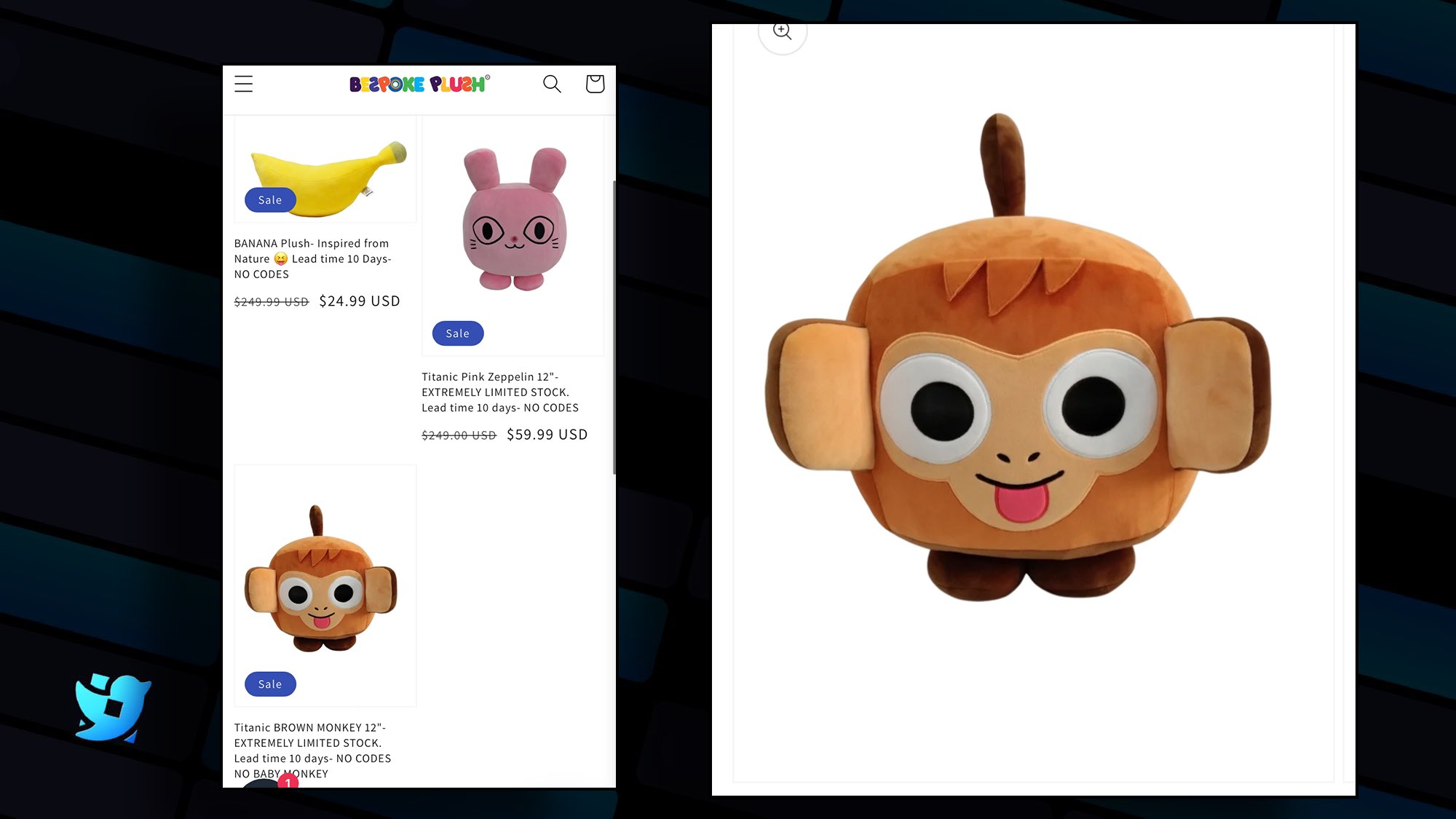Open the shopping cart icon
1456x819 pixels.
[x=595, y=84]
